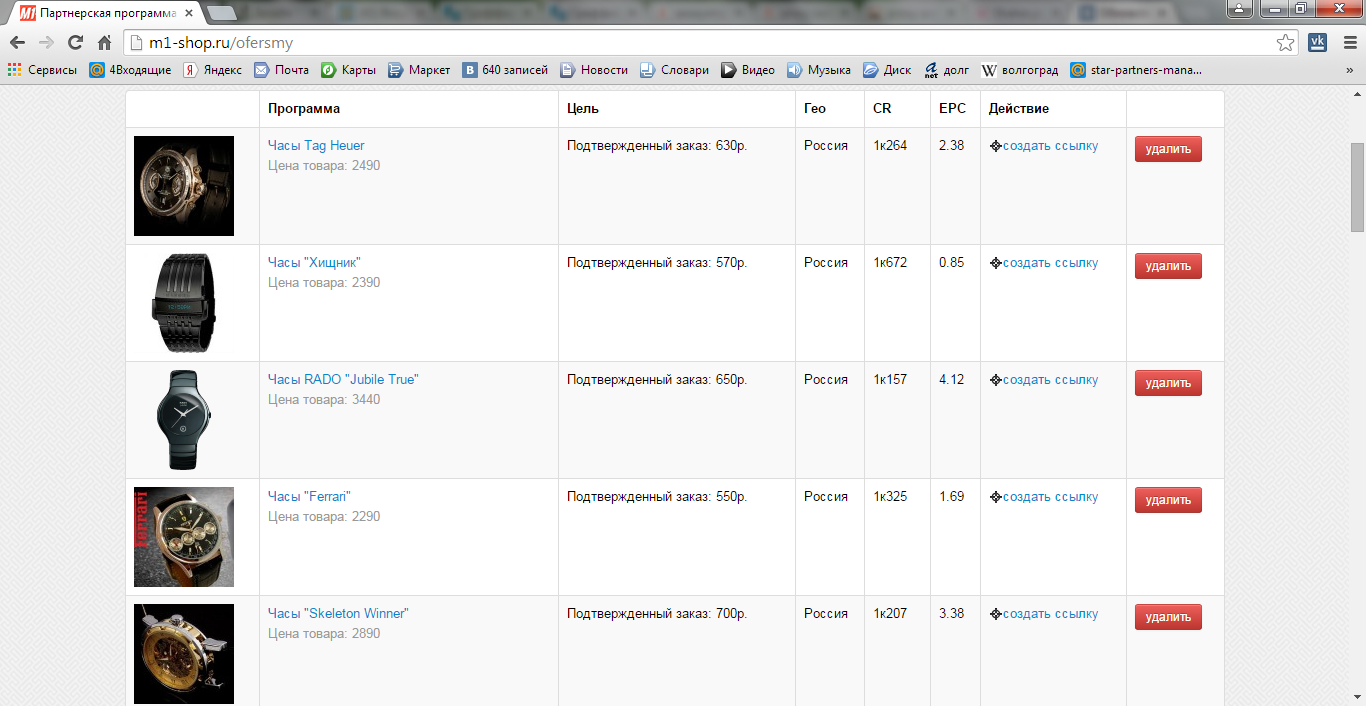
Task: Click the EPC column header
Action: click(x=953, y=108)
